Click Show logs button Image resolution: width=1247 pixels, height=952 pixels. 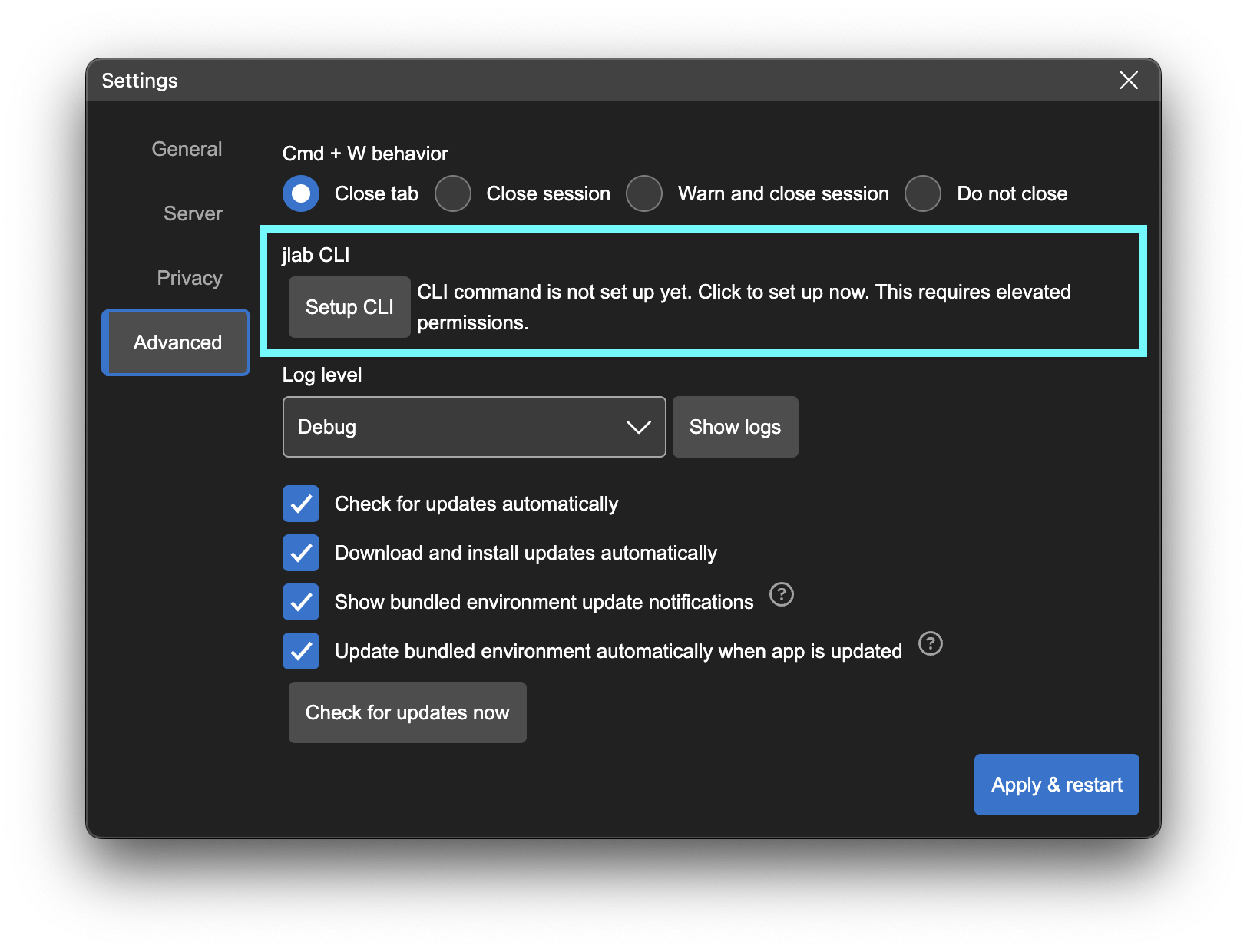735,427
